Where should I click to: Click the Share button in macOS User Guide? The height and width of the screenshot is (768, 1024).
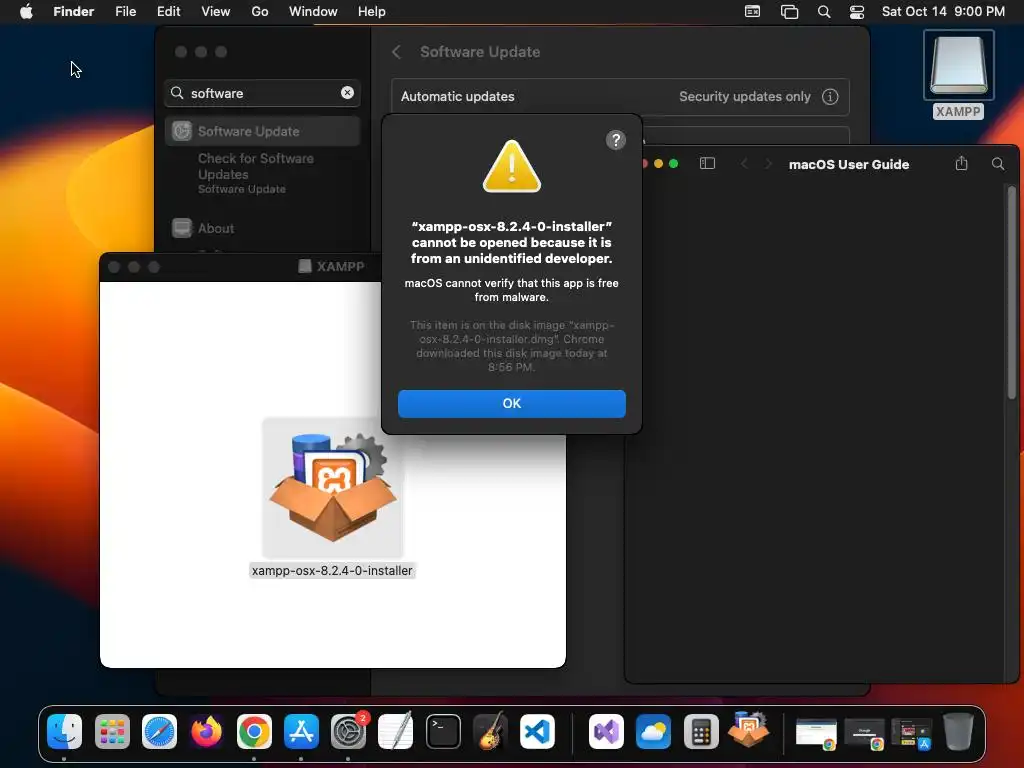click(961, 163)
